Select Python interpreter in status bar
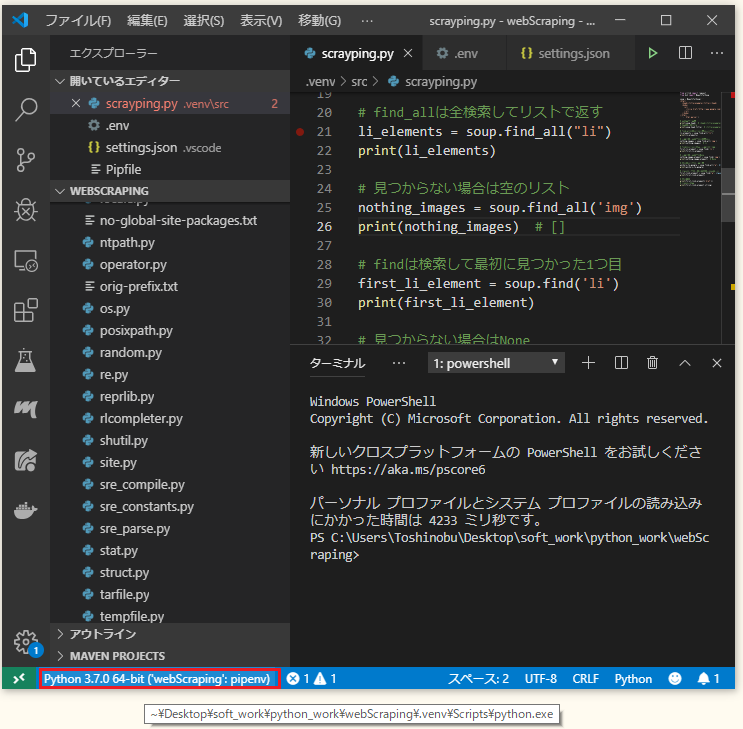Screen dimensions: 743x729 click(157, 679)
